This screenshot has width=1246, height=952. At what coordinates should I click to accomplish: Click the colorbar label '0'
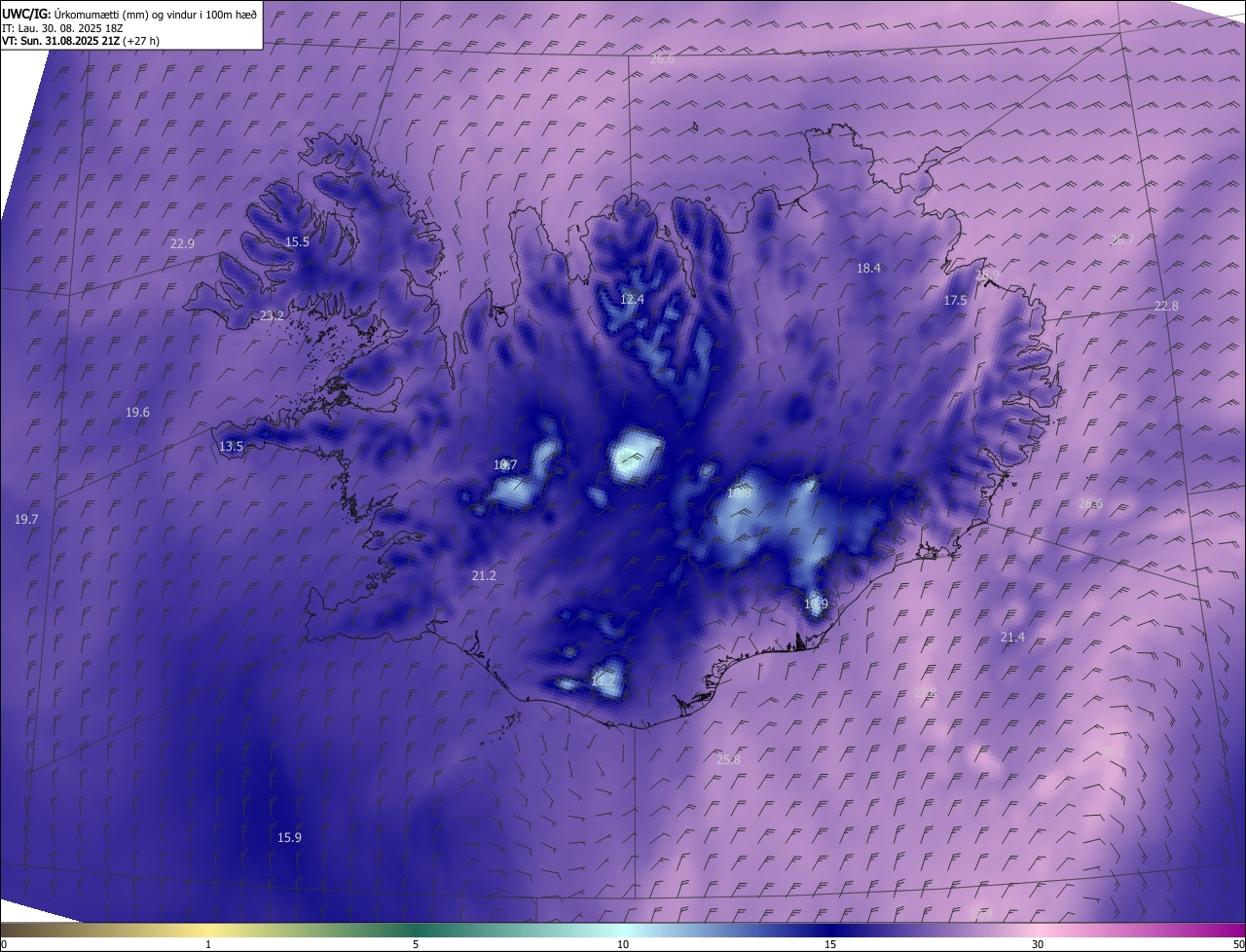click(4, 944)
